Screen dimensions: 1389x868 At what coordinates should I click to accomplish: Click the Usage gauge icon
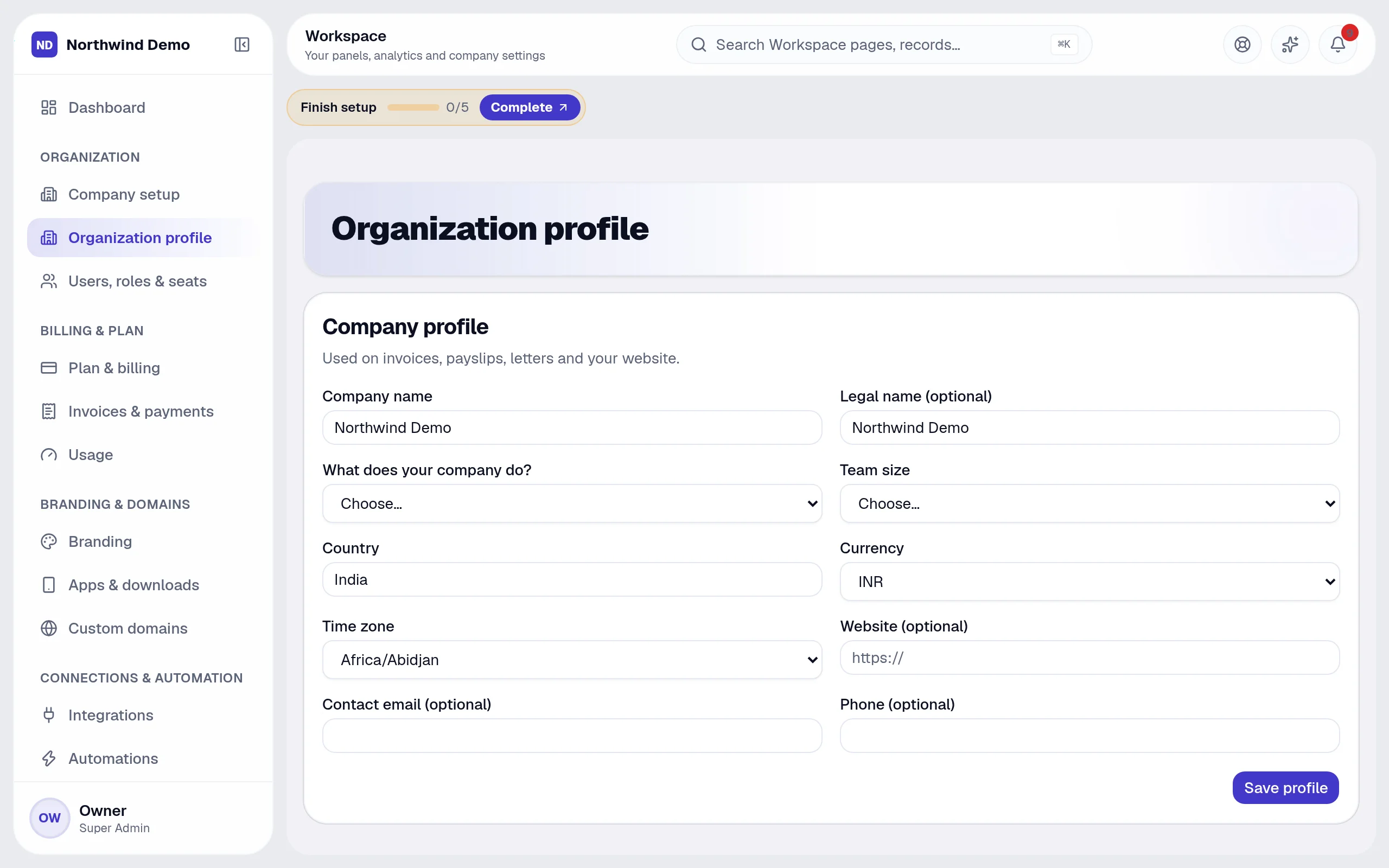point(49,455)
